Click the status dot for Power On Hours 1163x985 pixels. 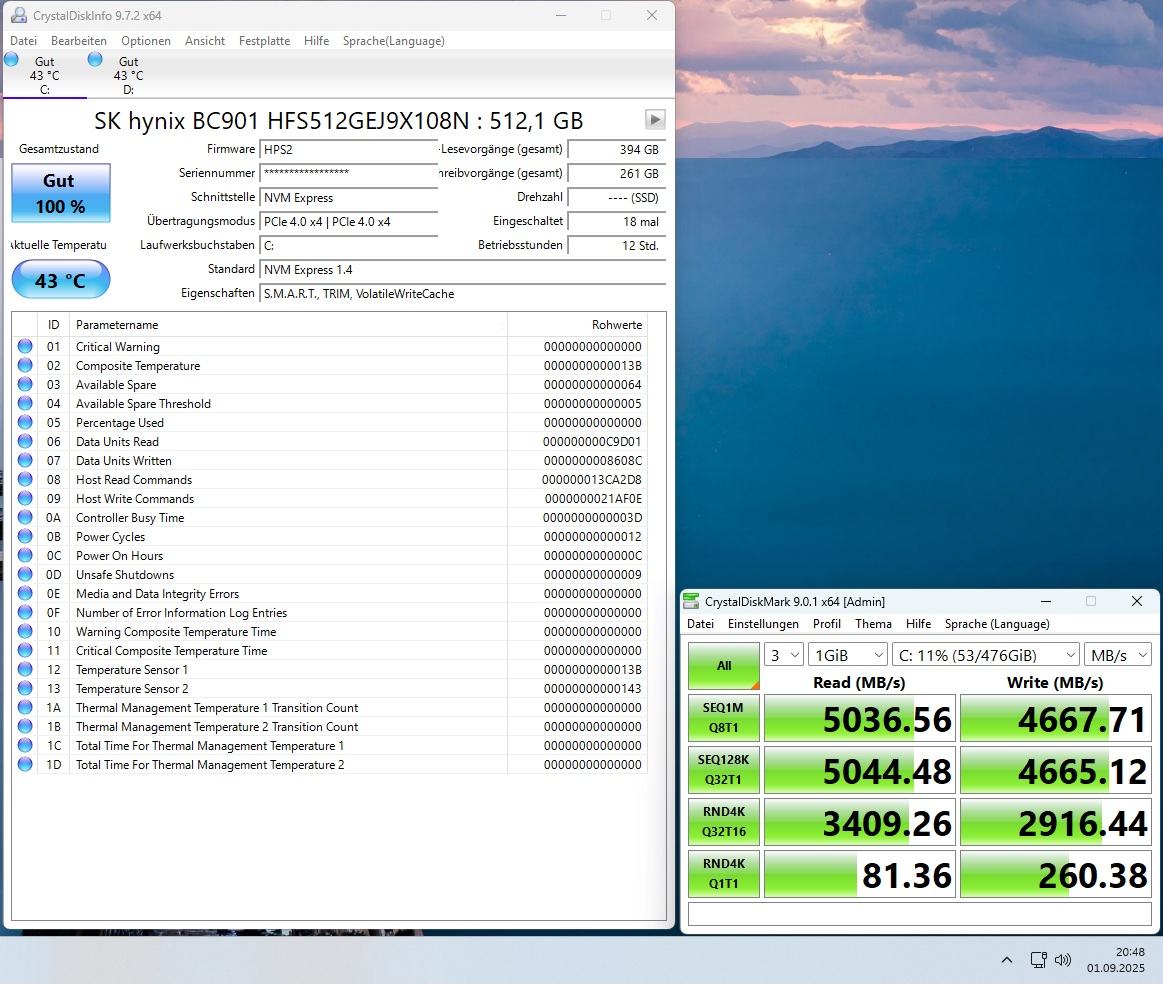click(x=25, y=556)
